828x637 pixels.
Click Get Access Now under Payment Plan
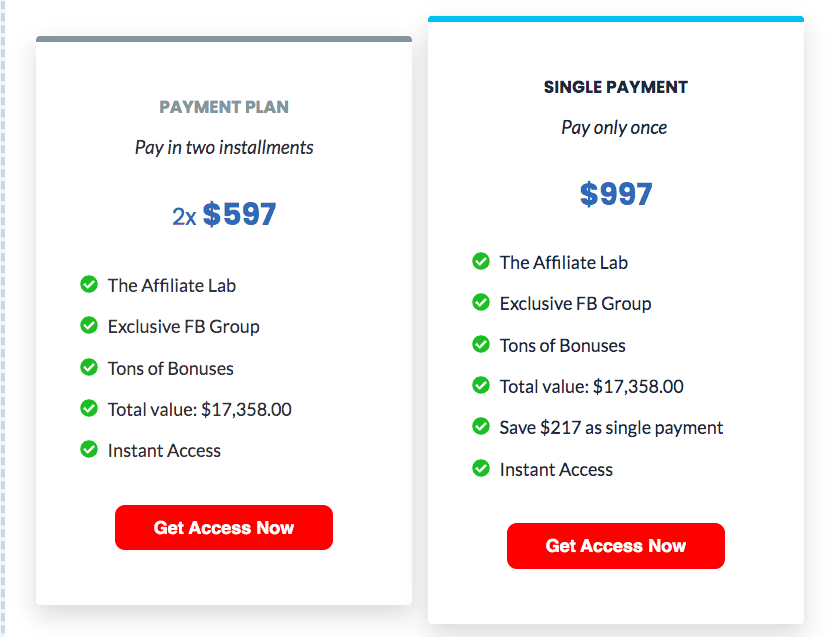223,527
